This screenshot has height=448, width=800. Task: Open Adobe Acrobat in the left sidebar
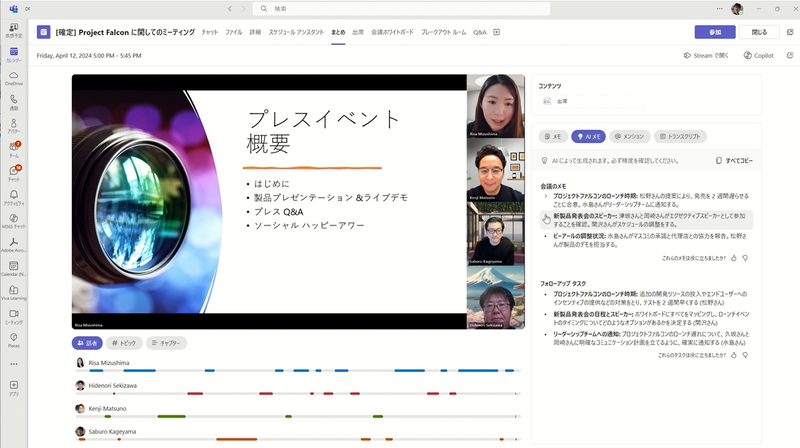[14, 245]
